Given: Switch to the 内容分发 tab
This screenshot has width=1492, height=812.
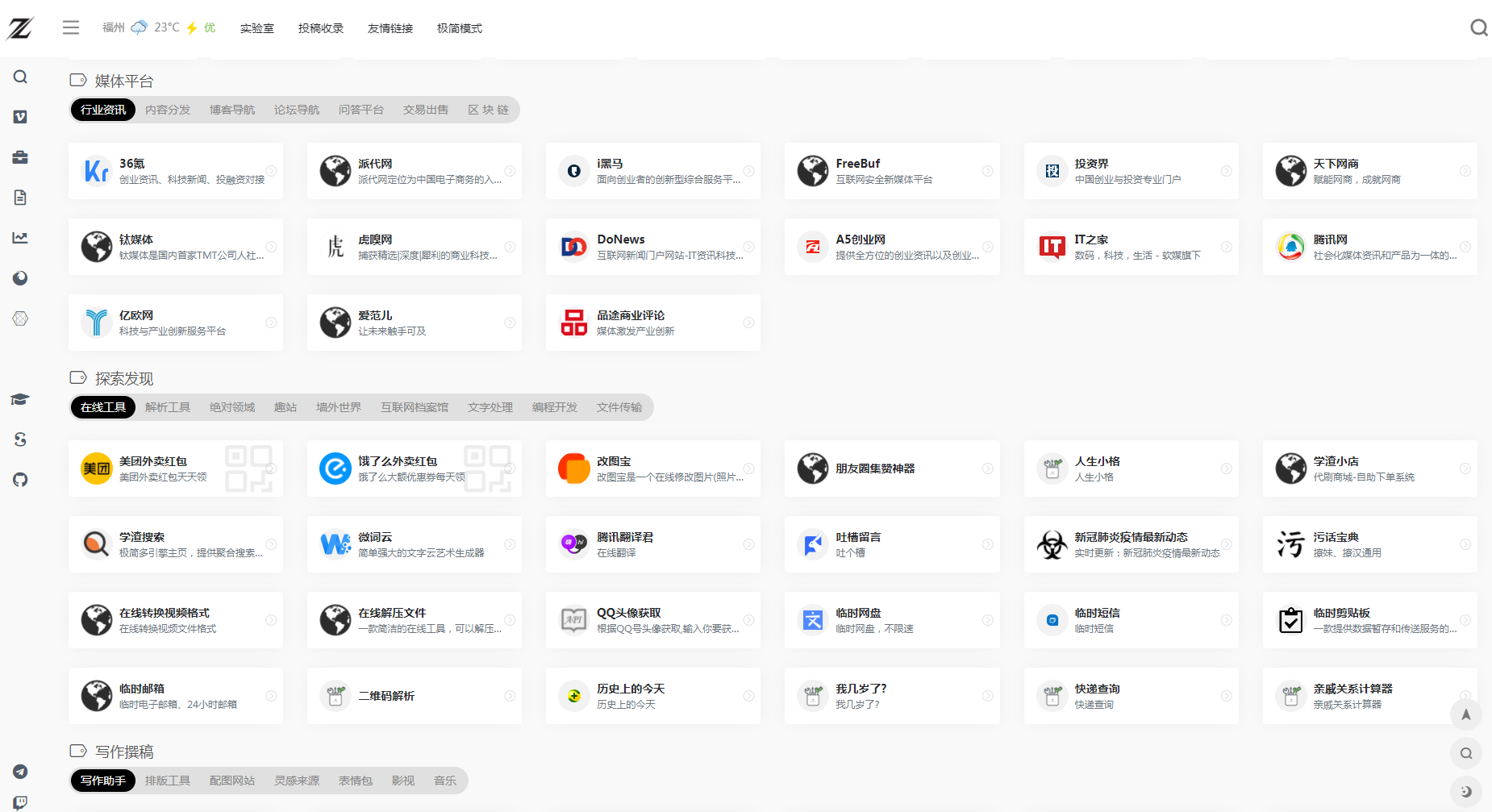Looking at the screenshot, I should tap(168, 110).
